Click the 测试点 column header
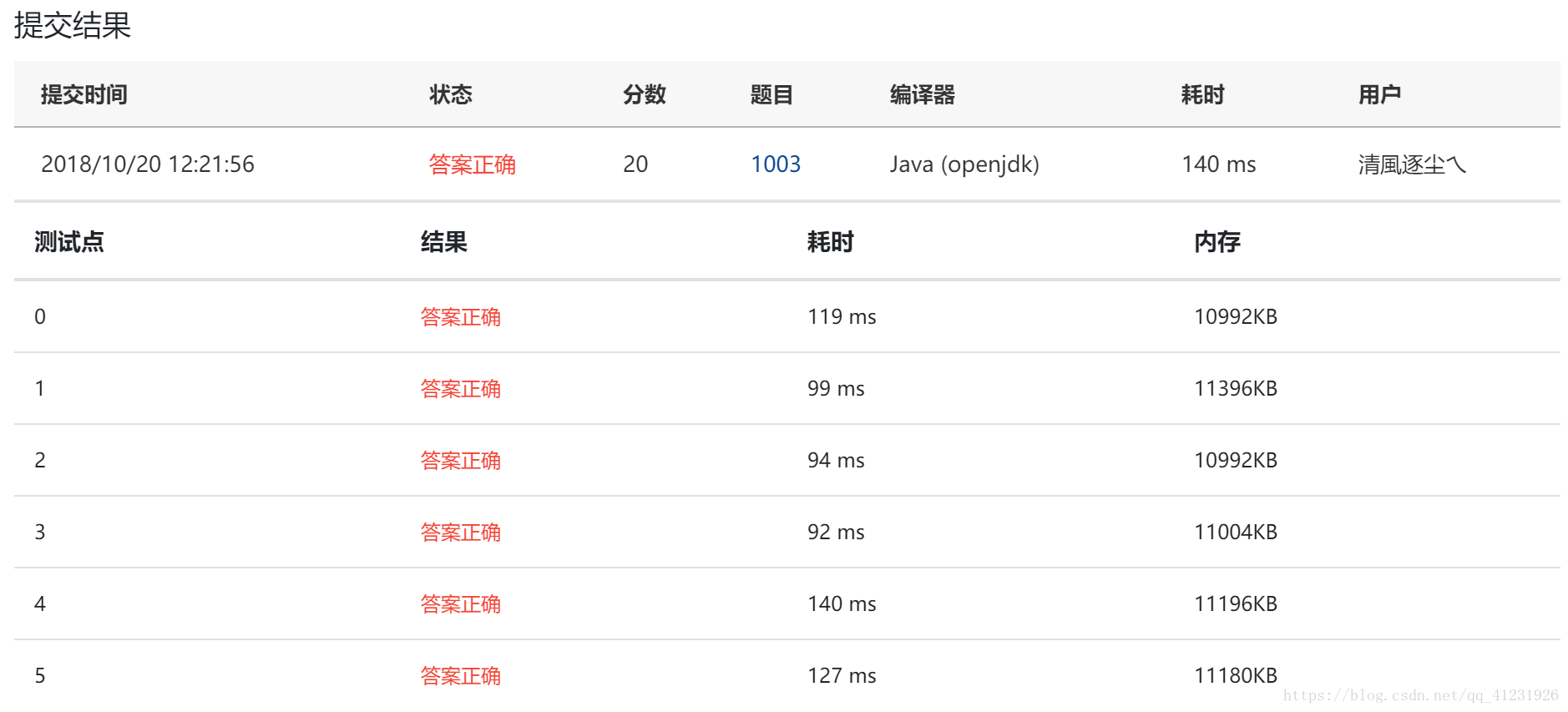Image resolution: width=1568 pixels, height=712 pixels. (69, 242)
